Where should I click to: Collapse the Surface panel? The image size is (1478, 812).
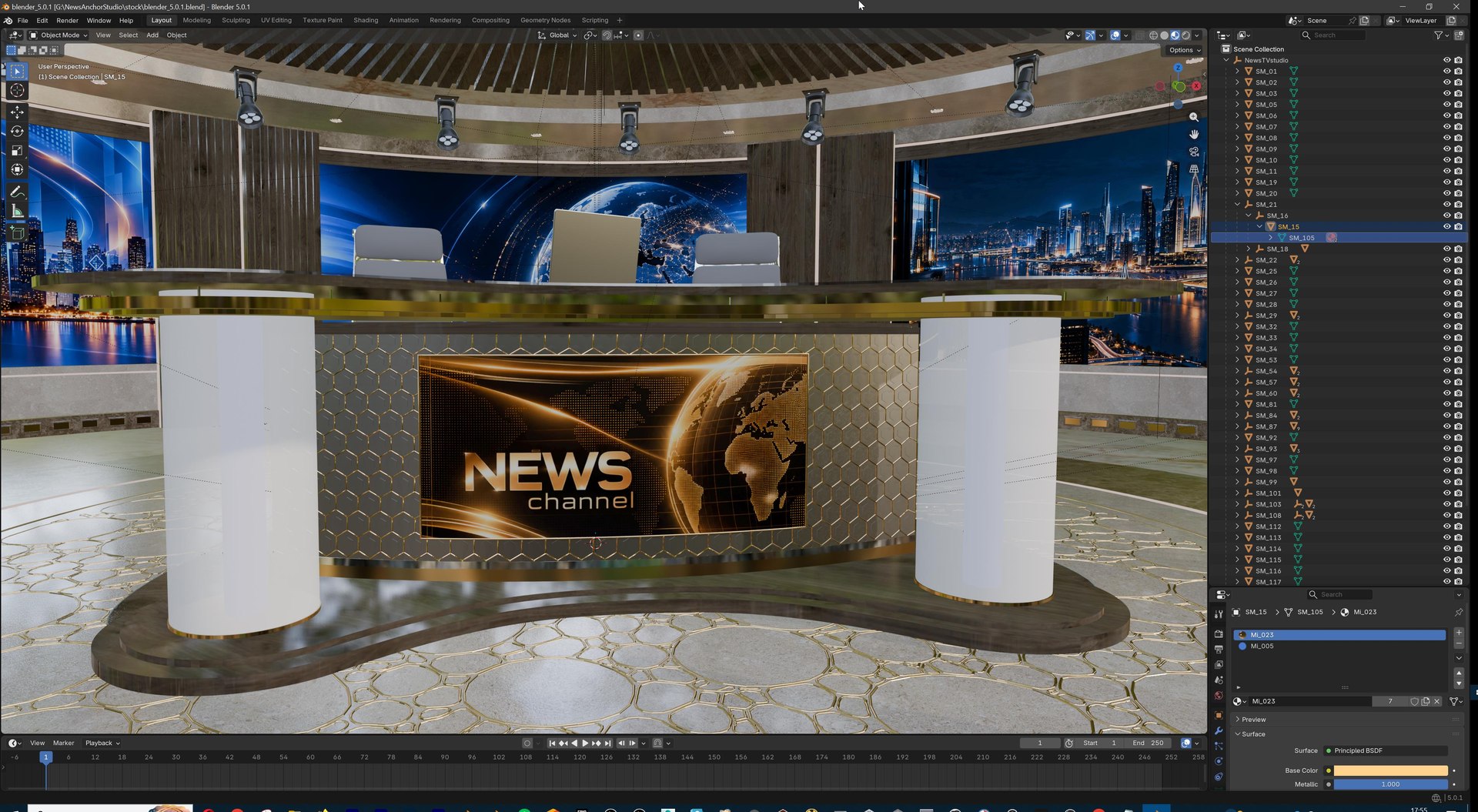(1253, 734)
